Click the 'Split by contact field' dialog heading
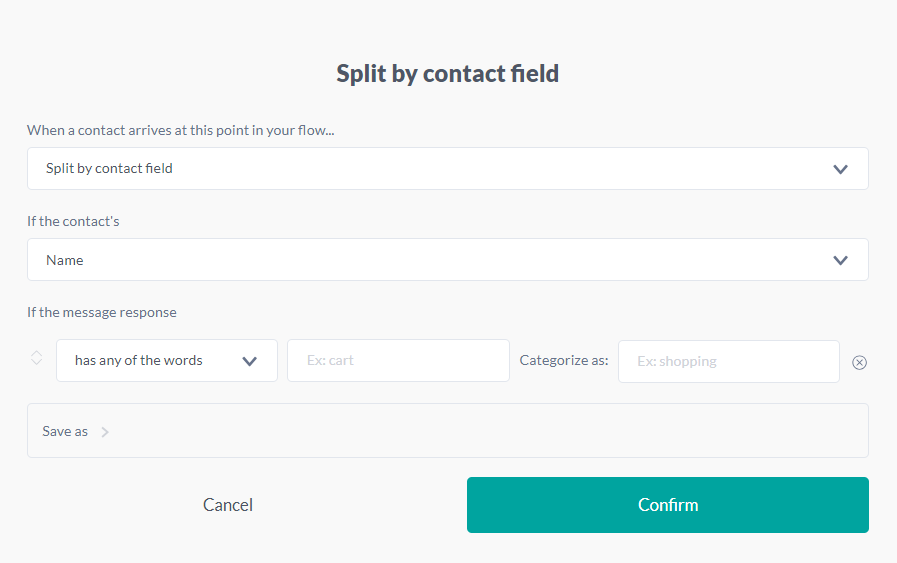The image size is (897, 563). click(x=447, y=73)
